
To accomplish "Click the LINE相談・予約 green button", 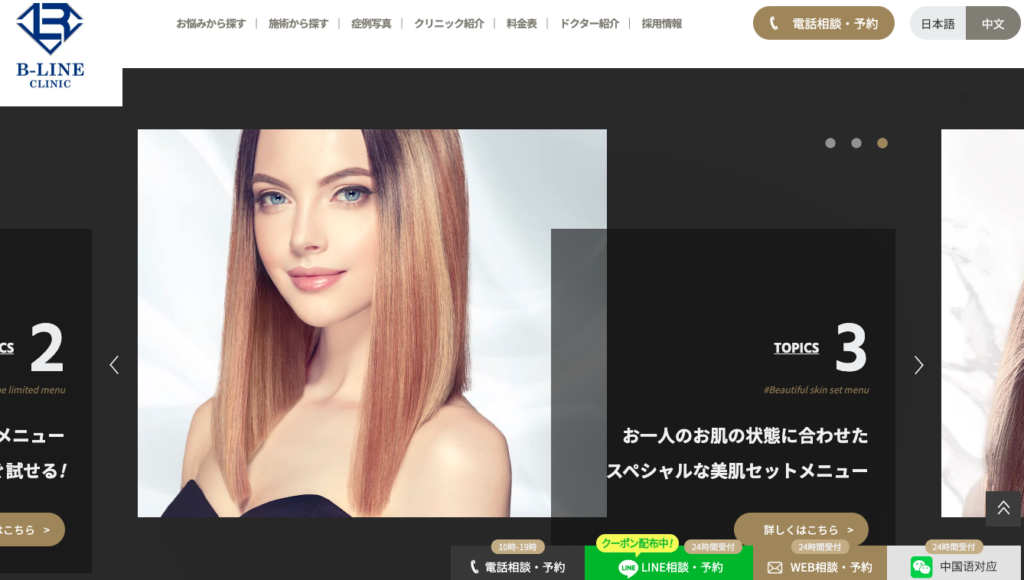I will point(669,566).
